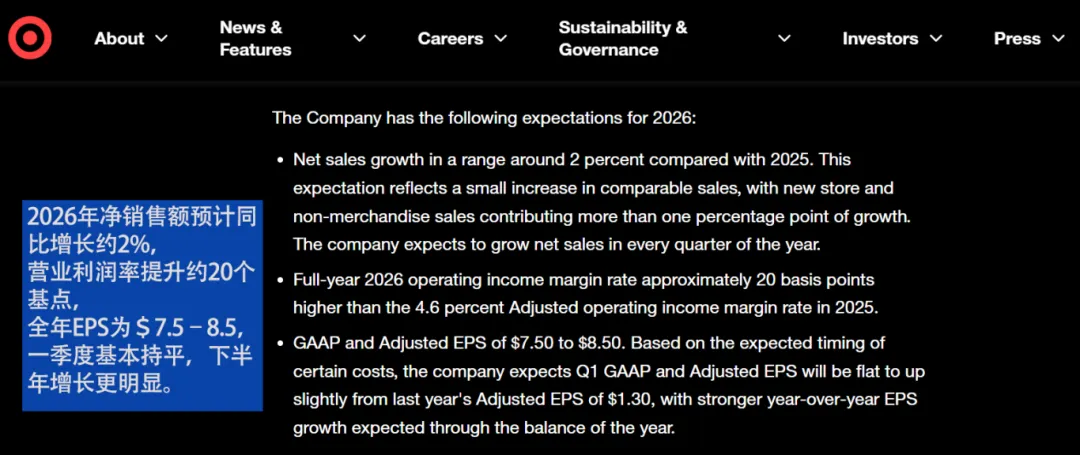Expand the chevron next to About

pos(161,39)
